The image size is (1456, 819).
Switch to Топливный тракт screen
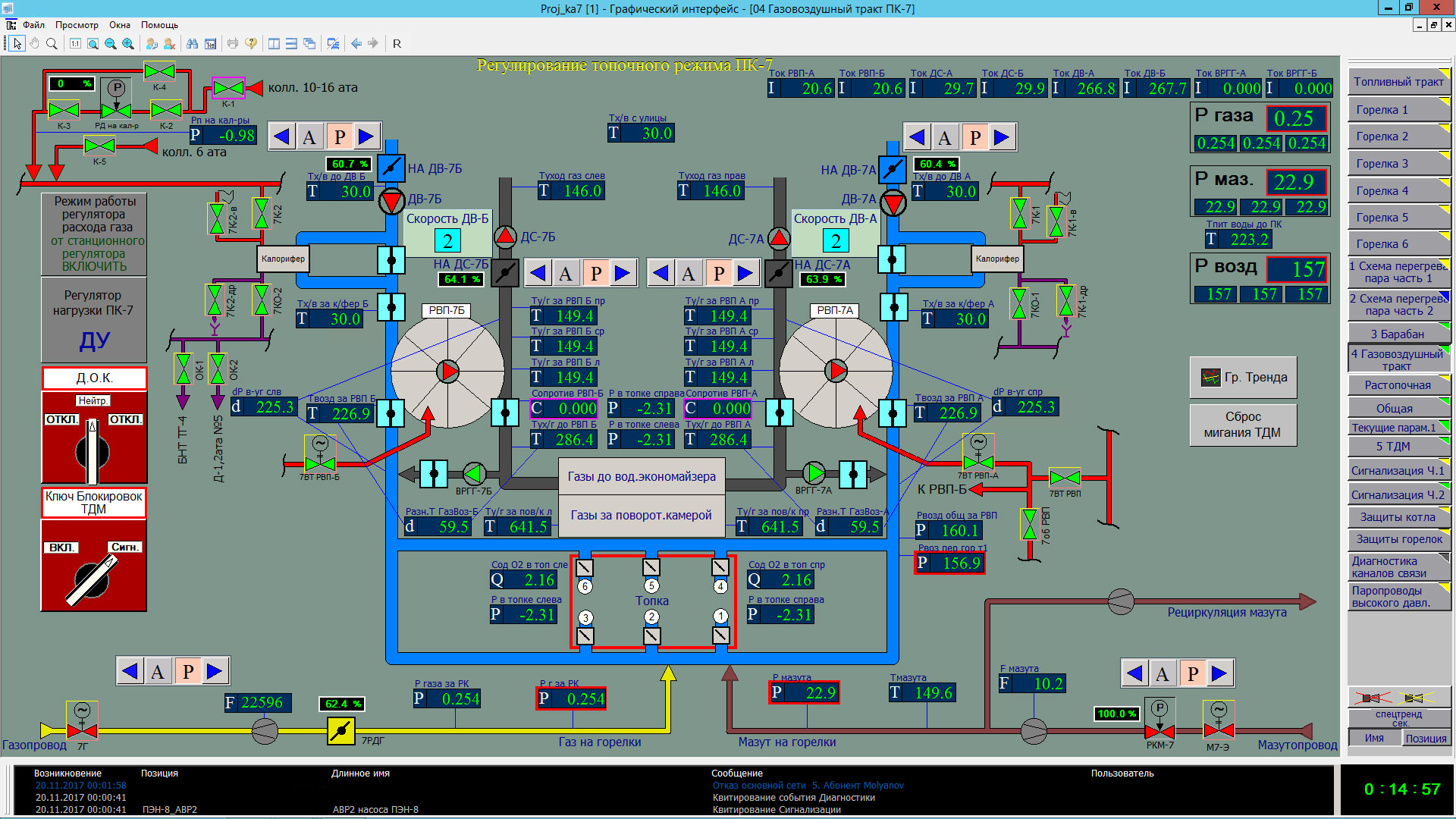click(x=1398, y=82)
